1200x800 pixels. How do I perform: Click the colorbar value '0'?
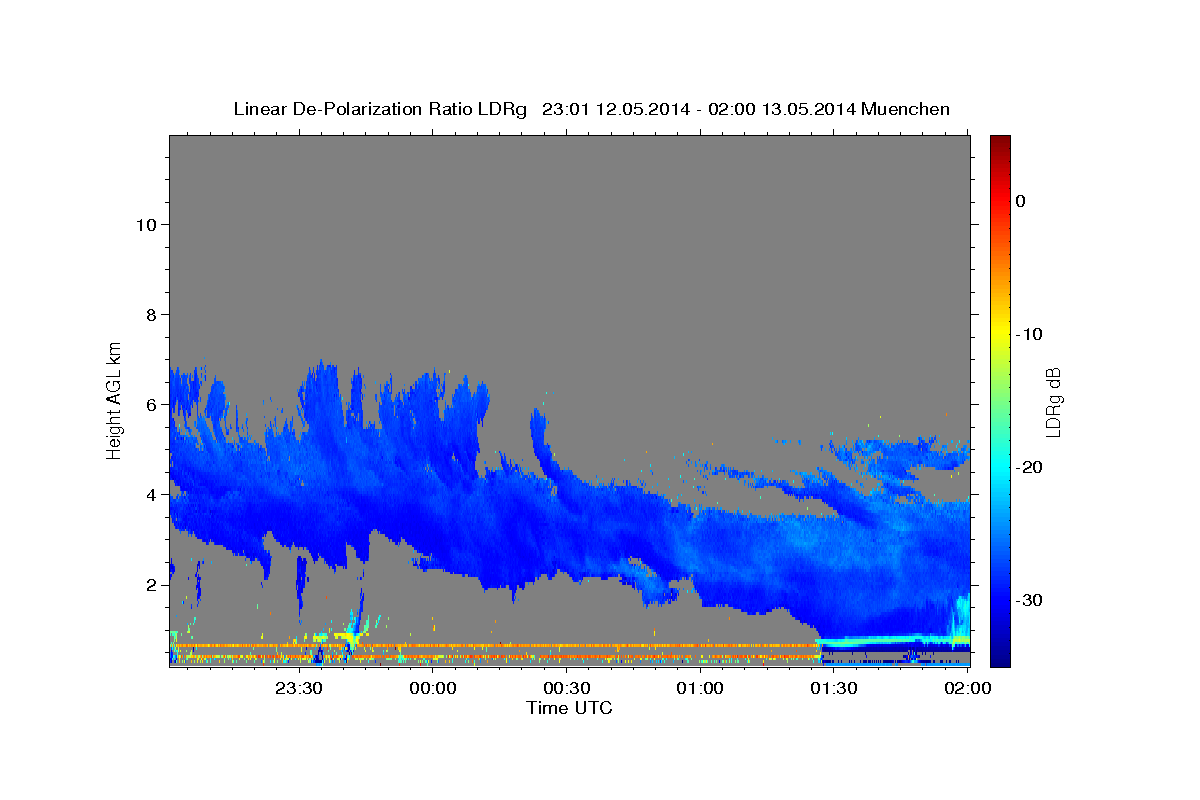[1021, 201]
